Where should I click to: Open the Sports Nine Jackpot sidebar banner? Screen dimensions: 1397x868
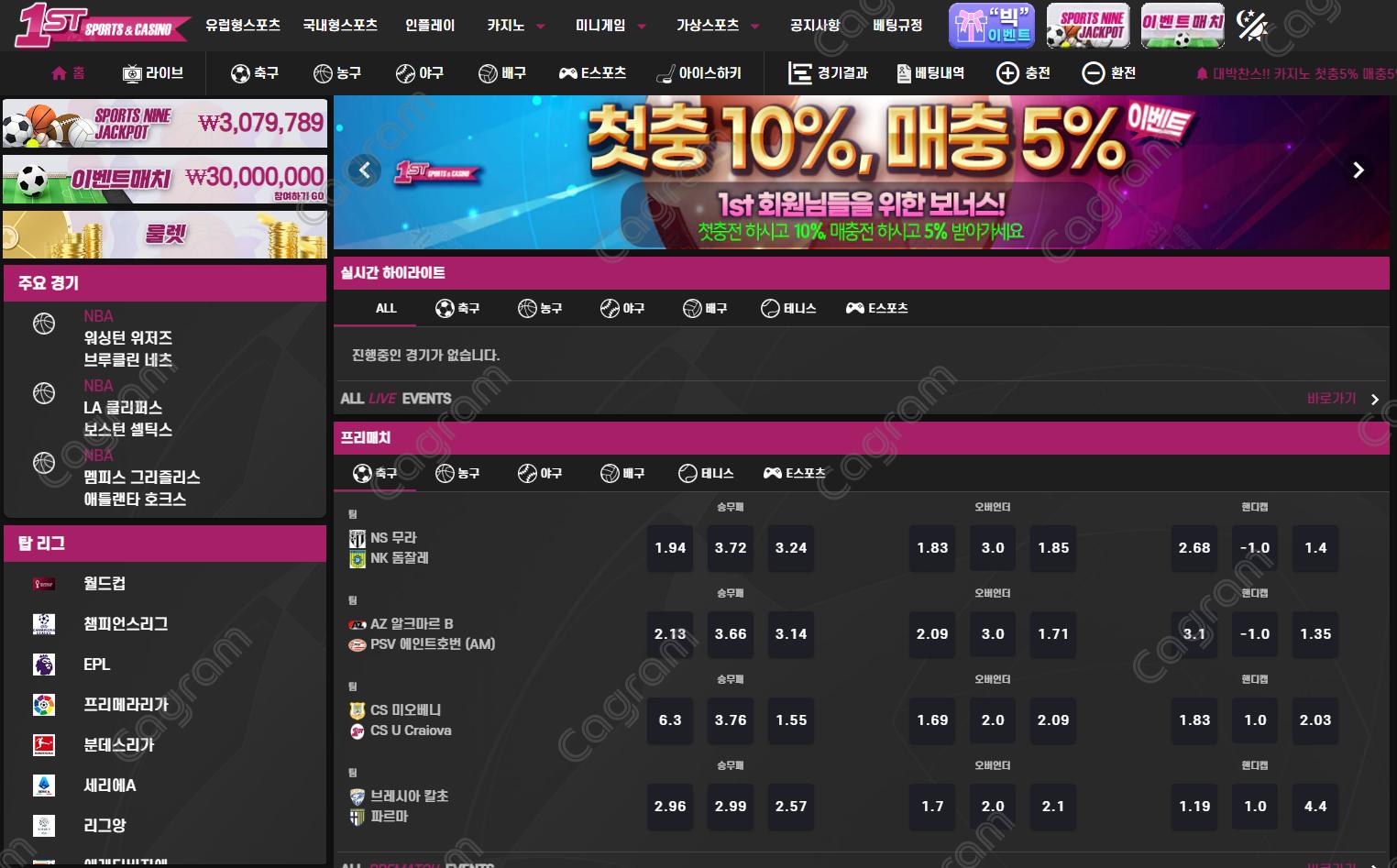(165, 124)
